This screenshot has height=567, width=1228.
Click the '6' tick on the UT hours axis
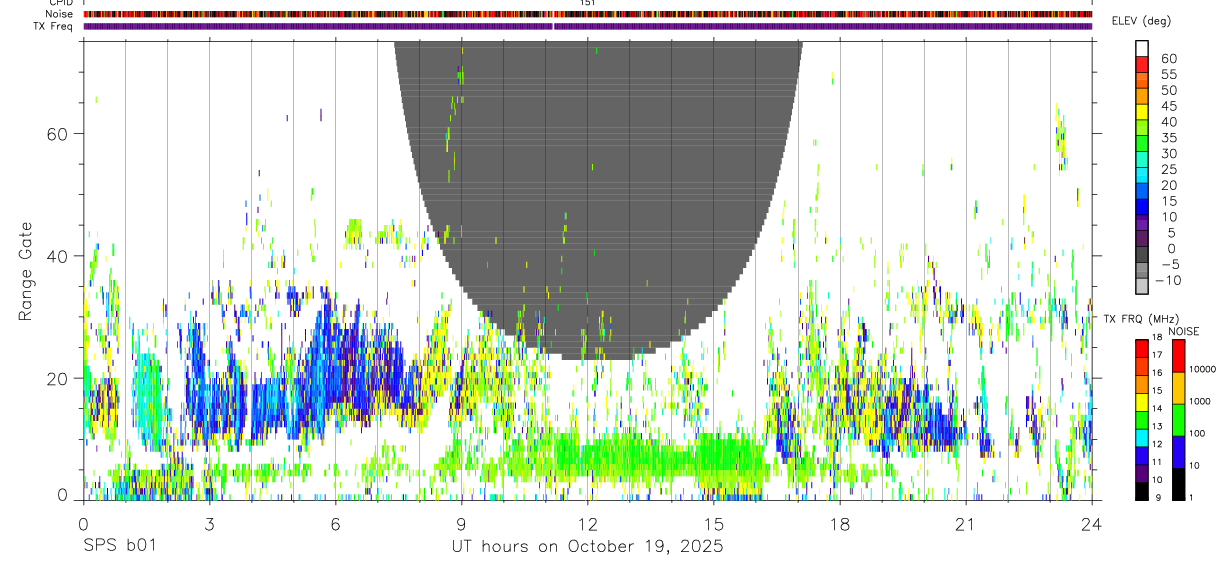335,524
